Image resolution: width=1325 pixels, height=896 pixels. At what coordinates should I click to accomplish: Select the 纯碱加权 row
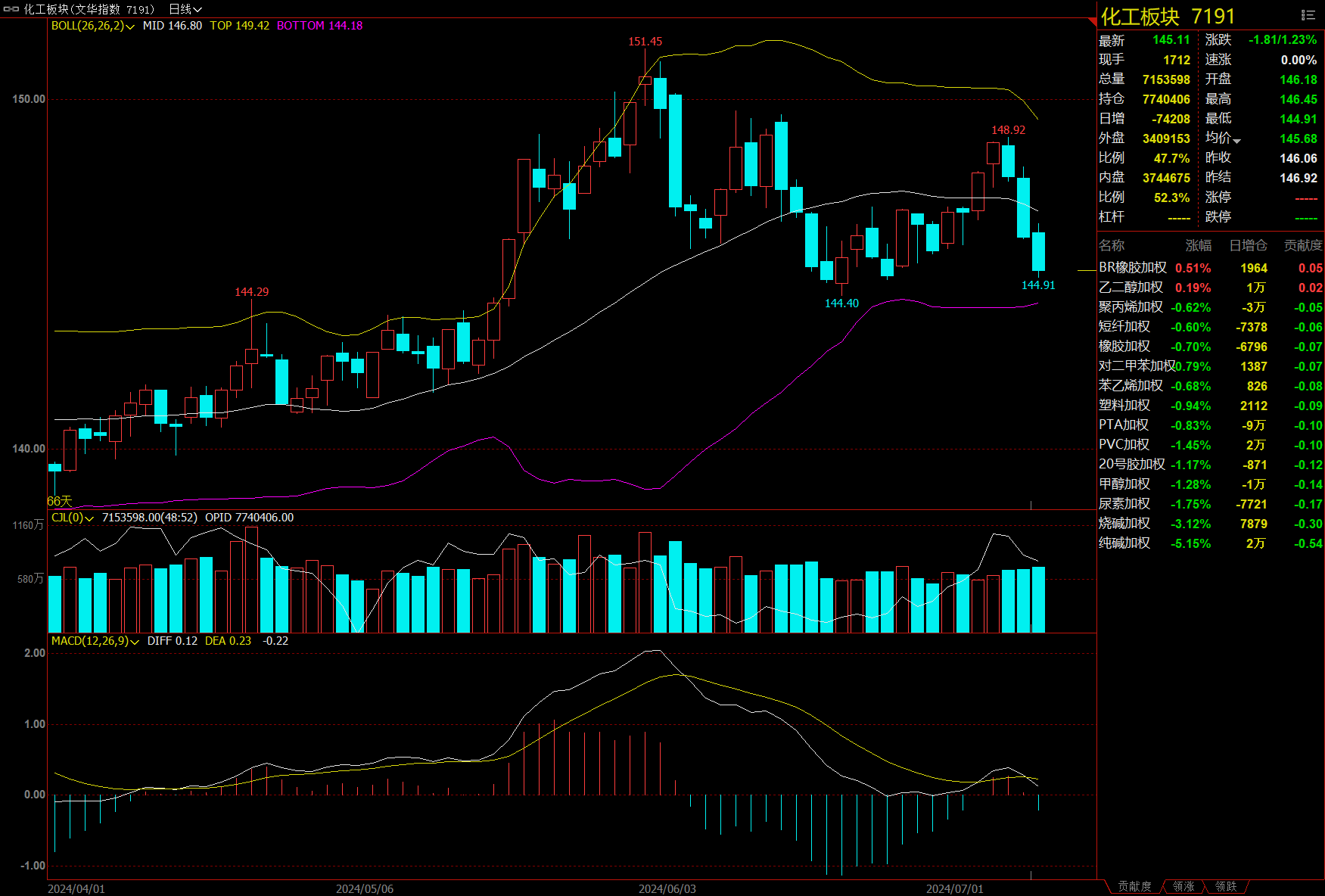coord(1211,543)
